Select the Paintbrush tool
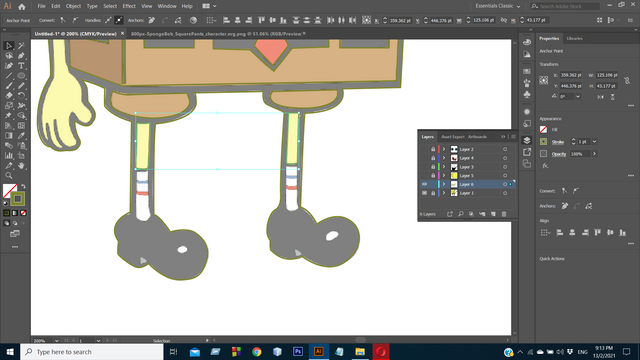 [x=9, y=86]
